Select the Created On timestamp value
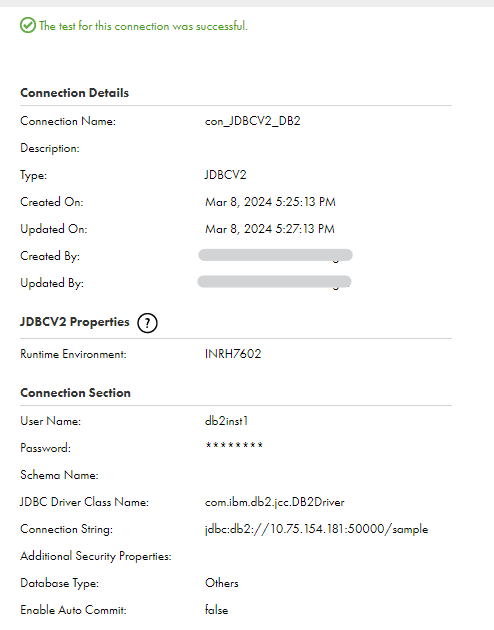494x630 pixels. [270, 202]
